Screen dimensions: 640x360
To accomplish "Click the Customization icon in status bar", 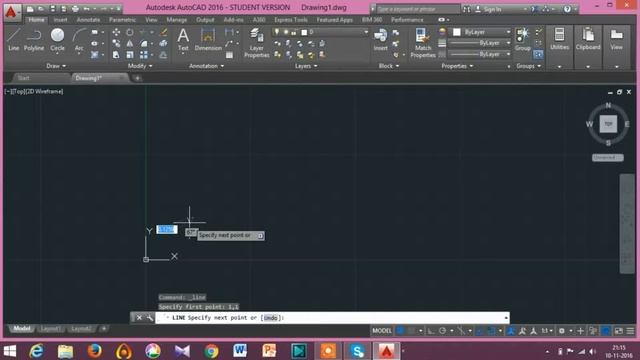I will pos(631,331).
